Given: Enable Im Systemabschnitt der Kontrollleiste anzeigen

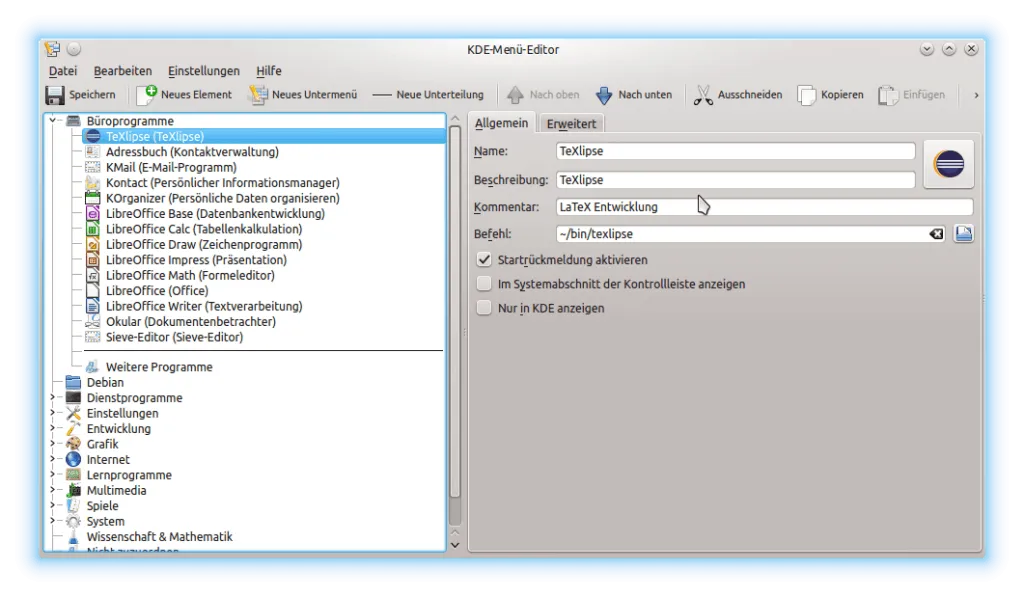Looking at the screenshot, I should [485, 284].
